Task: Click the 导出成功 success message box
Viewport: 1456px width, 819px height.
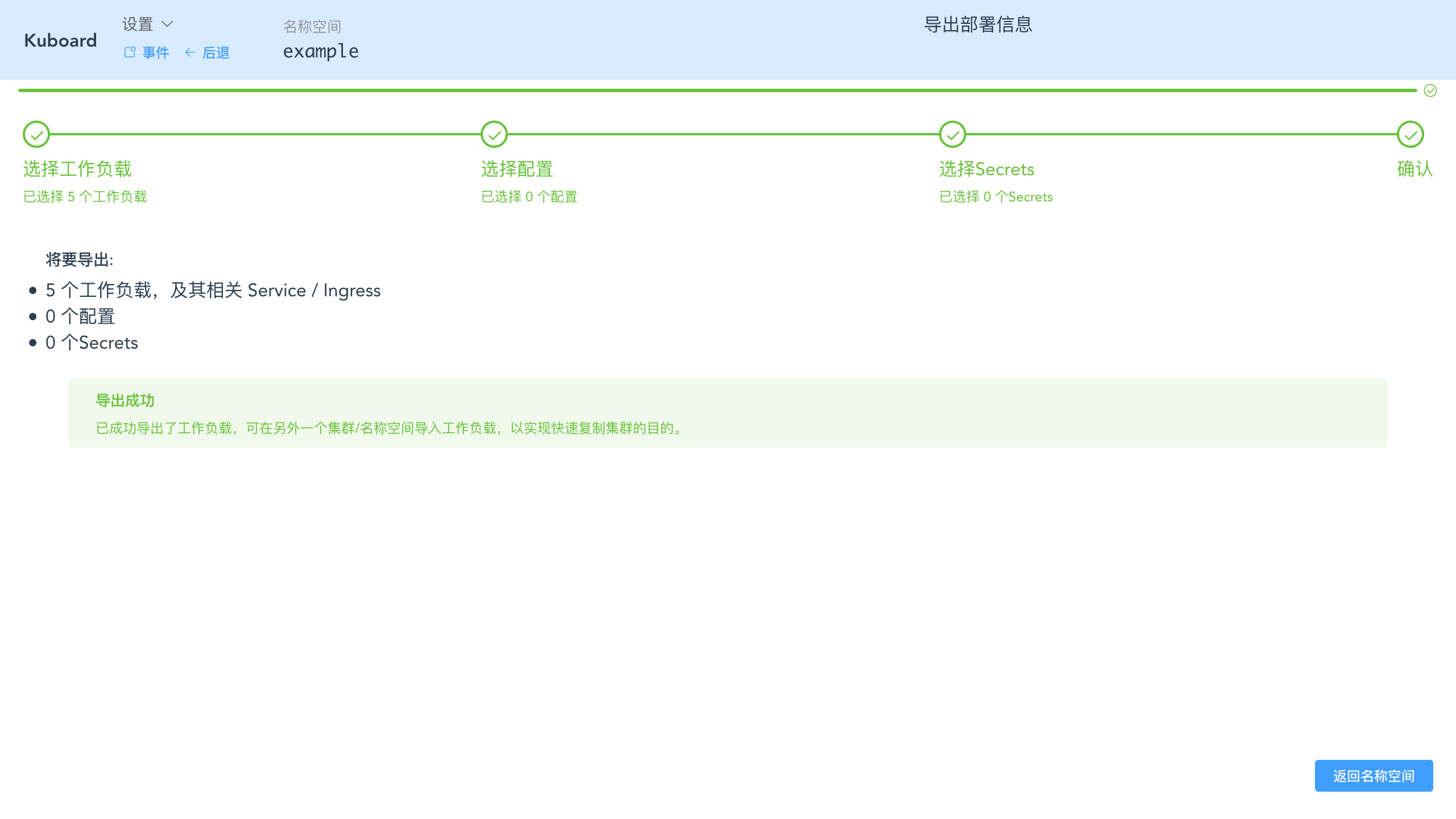Action: pyautogui.click(x=728, y=412)
